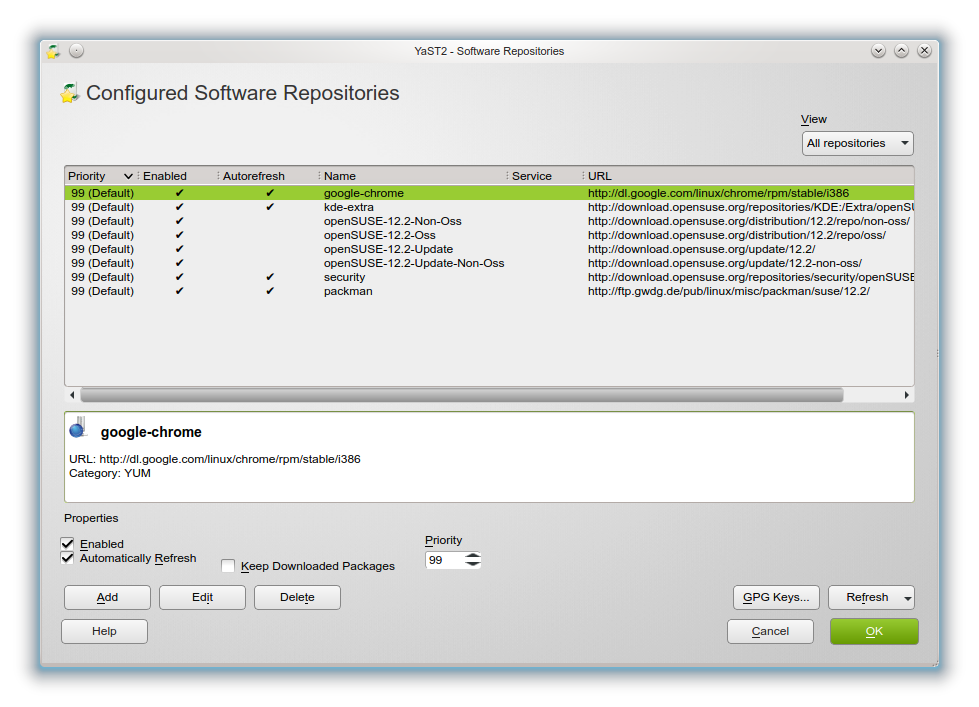Click the Add button

(107, 597)
